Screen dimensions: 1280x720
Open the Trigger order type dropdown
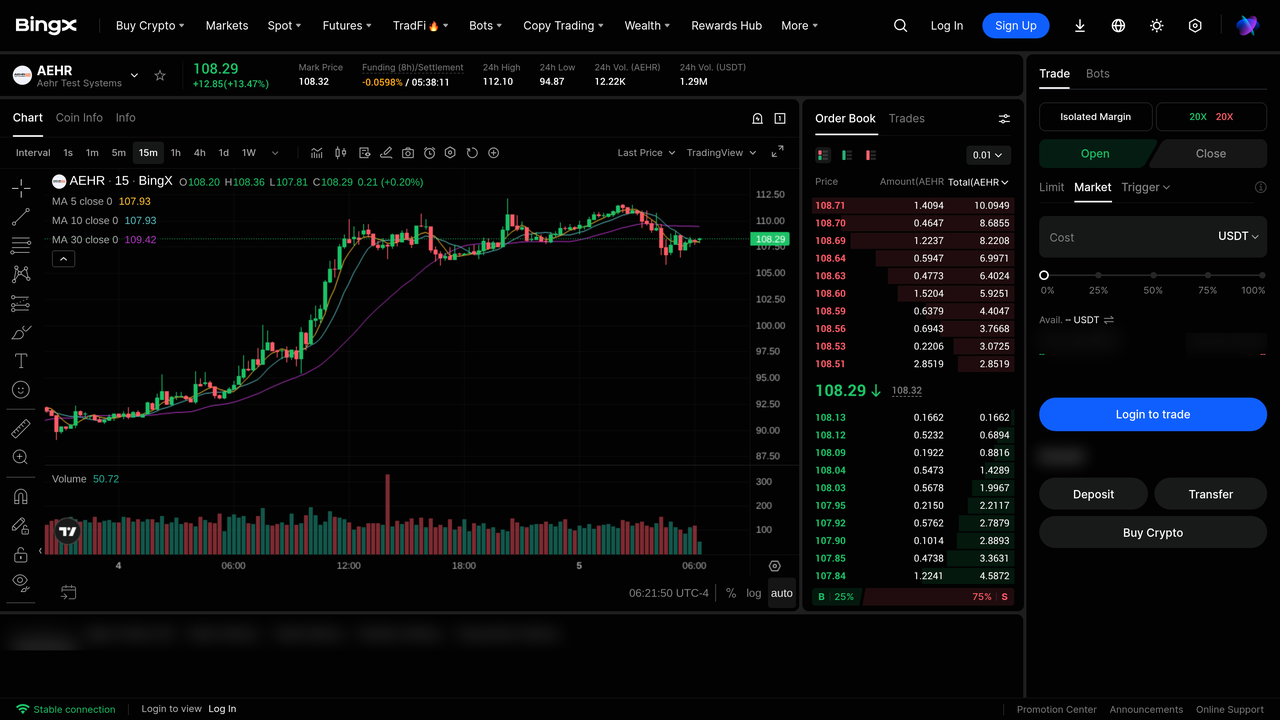1146,187
